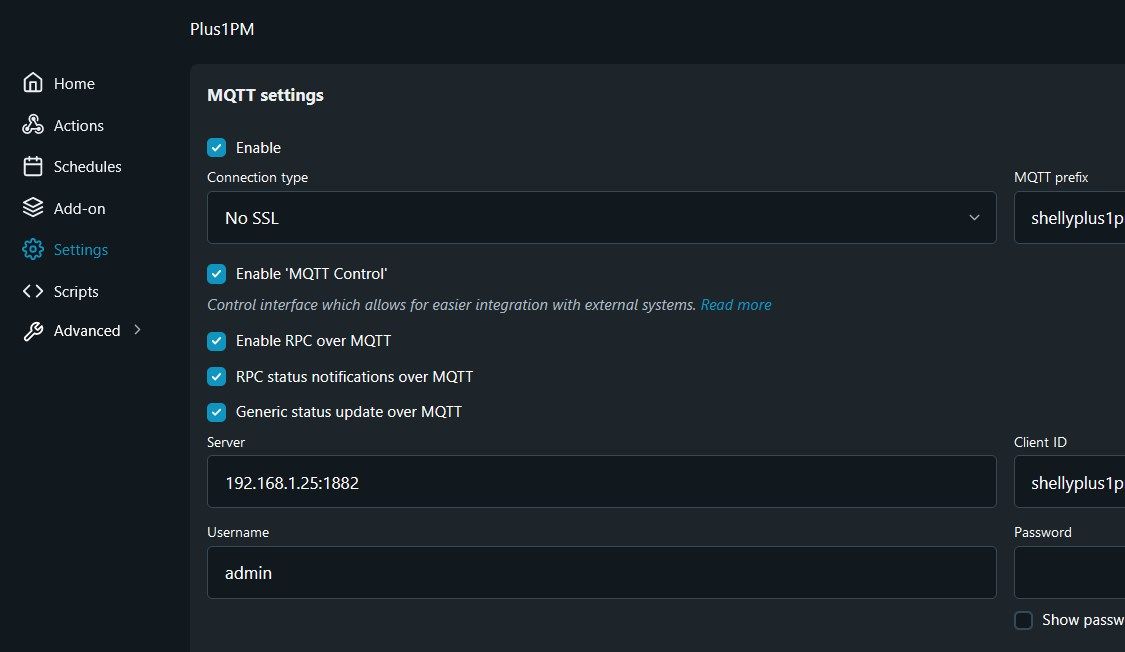Disable RPC over MQTT checkbox
Viewport: 1125px width, 652px height.
coord(216,341)
